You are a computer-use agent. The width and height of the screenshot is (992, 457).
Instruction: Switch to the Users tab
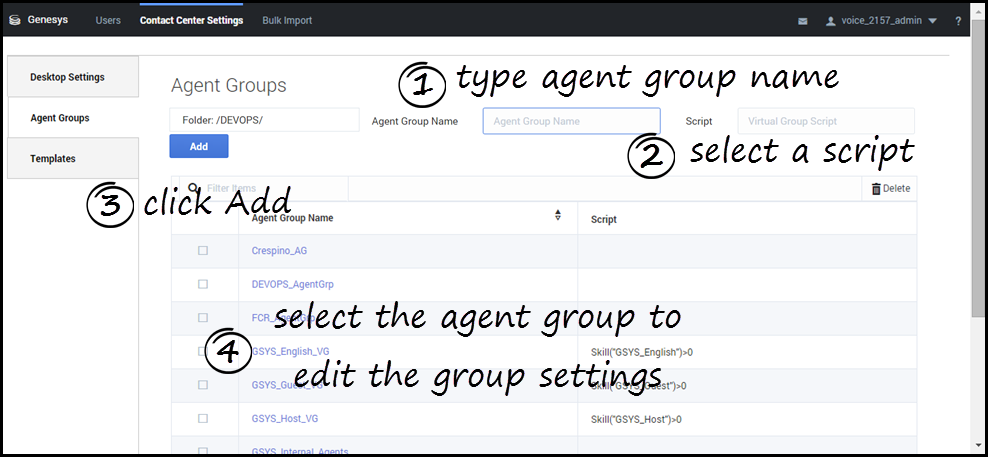coord(108,20)
